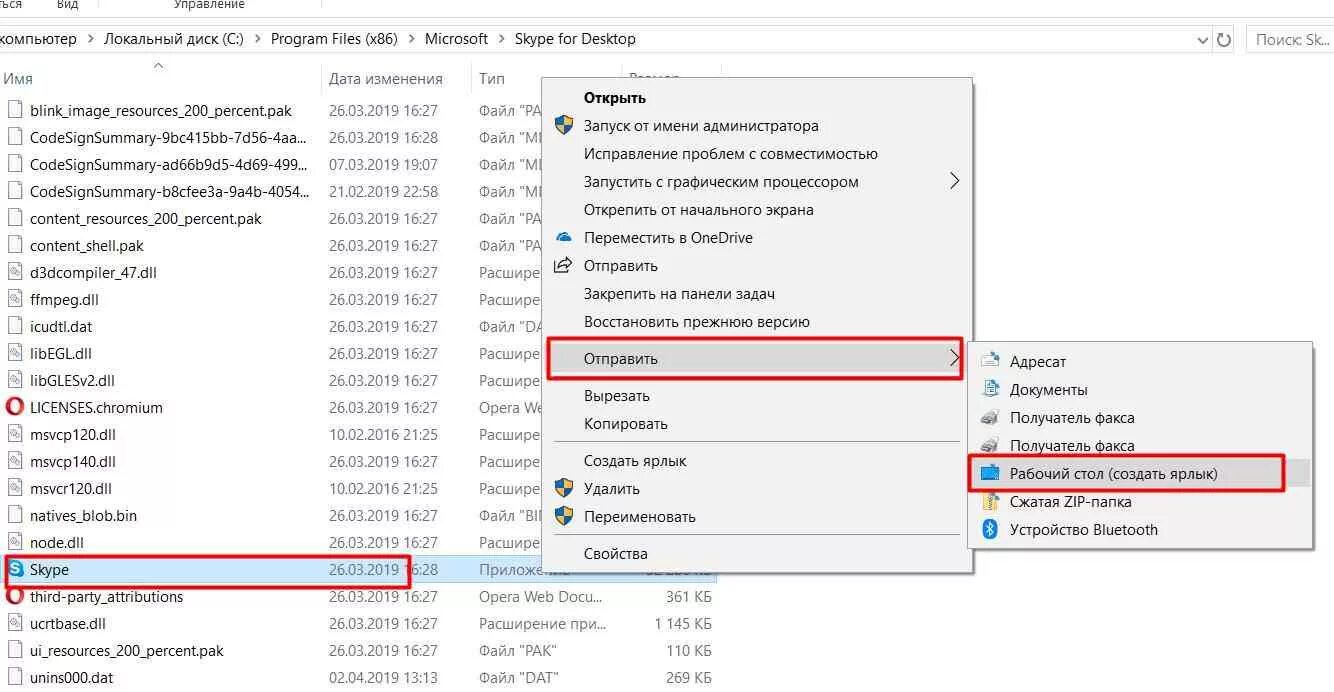The height and width of the screenshot is (692, 1334).
Task: Select Запуск от имени администратора
Action: point(701,126)
